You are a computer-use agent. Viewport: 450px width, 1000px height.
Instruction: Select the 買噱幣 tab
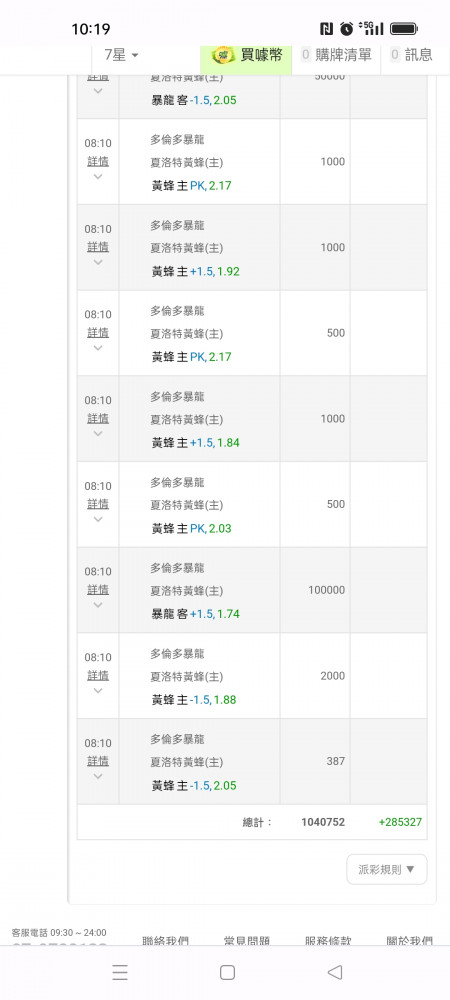pyautogui.click(x=247, y=55)
